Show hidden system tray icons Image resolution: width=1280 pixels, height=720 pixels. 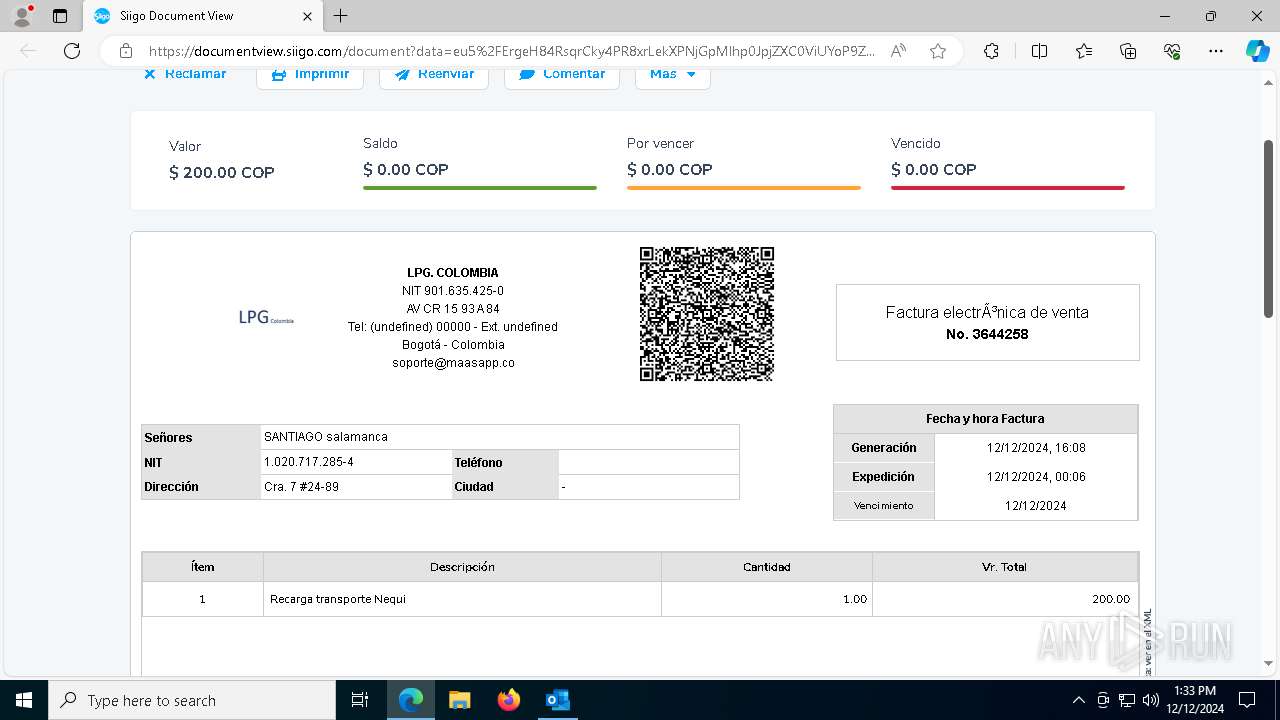point(1078,700)
